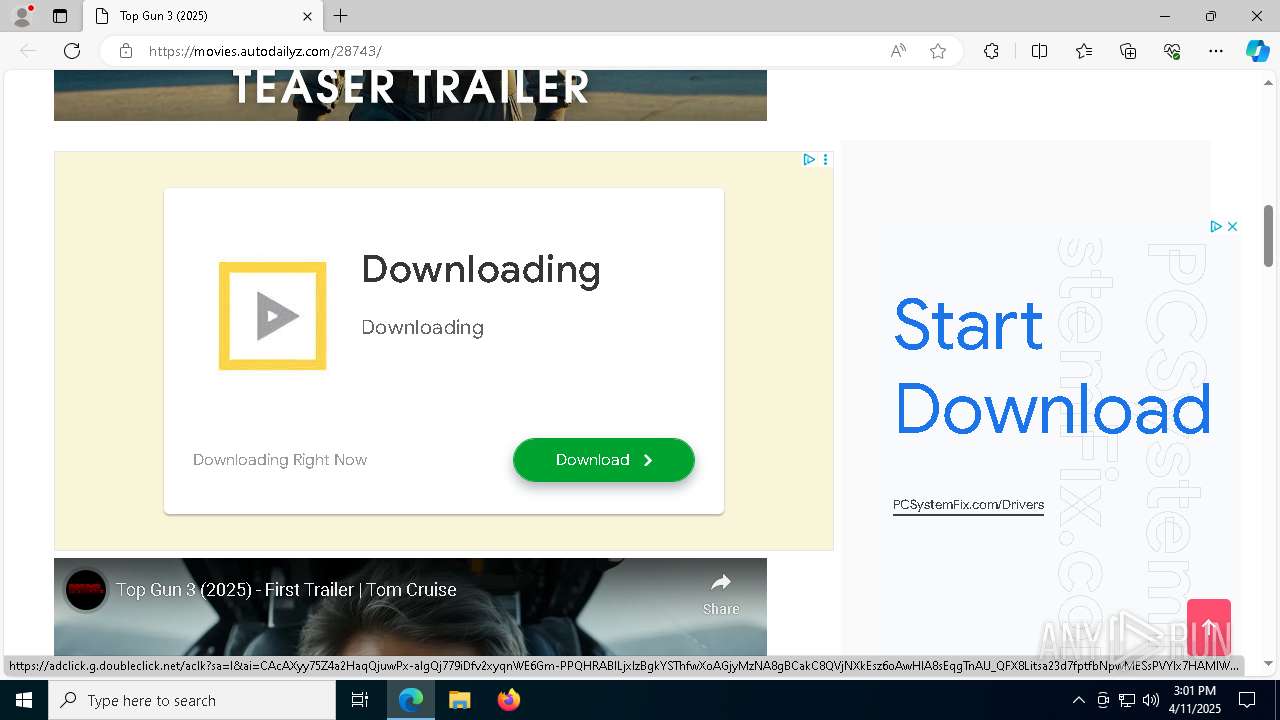Image resolution: width=1280 pixels, height=720 pixels.
Task: Open Task View on taskbar
Action: [360, 700]
